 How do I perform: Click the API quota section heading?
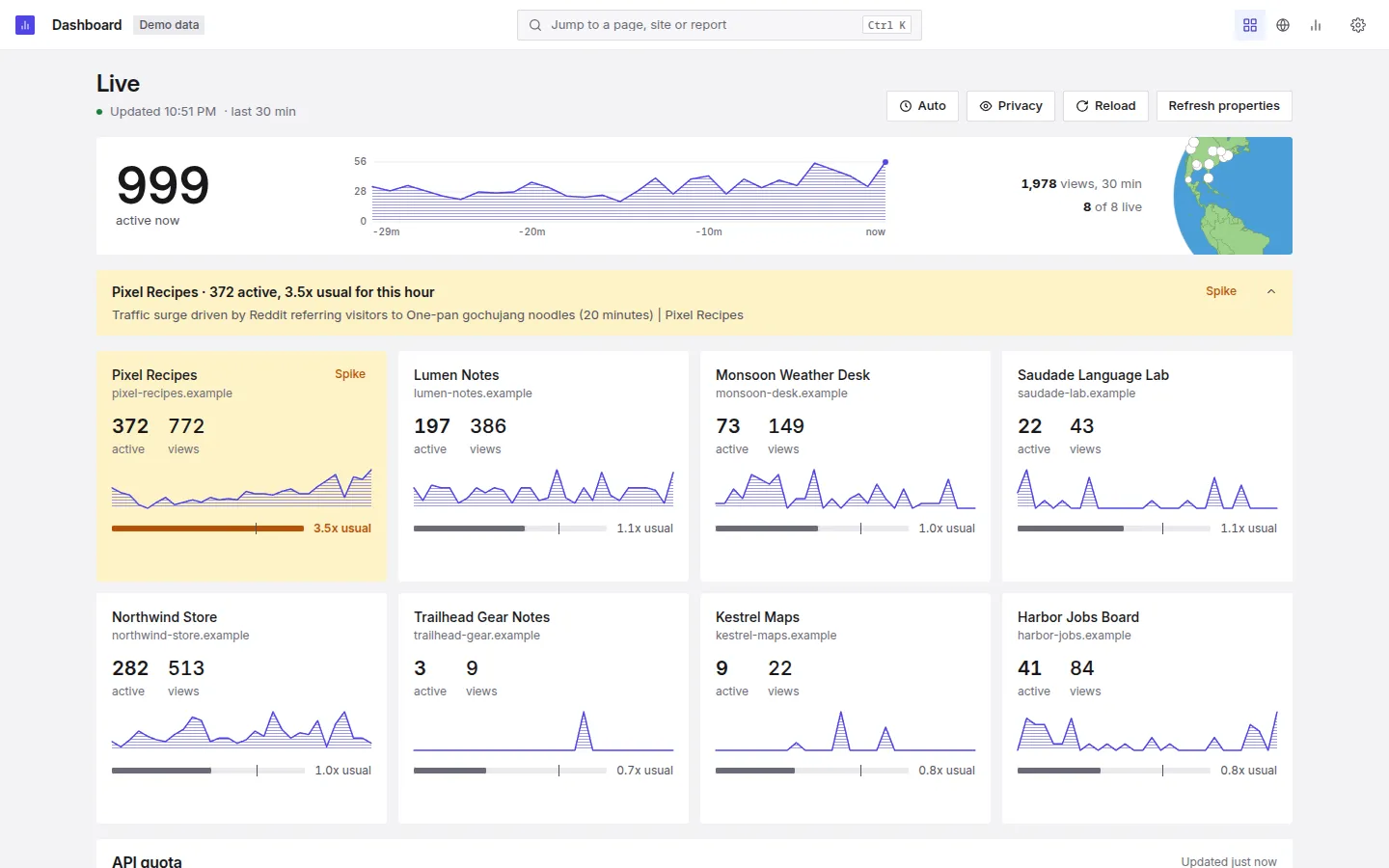pos(147,861)
